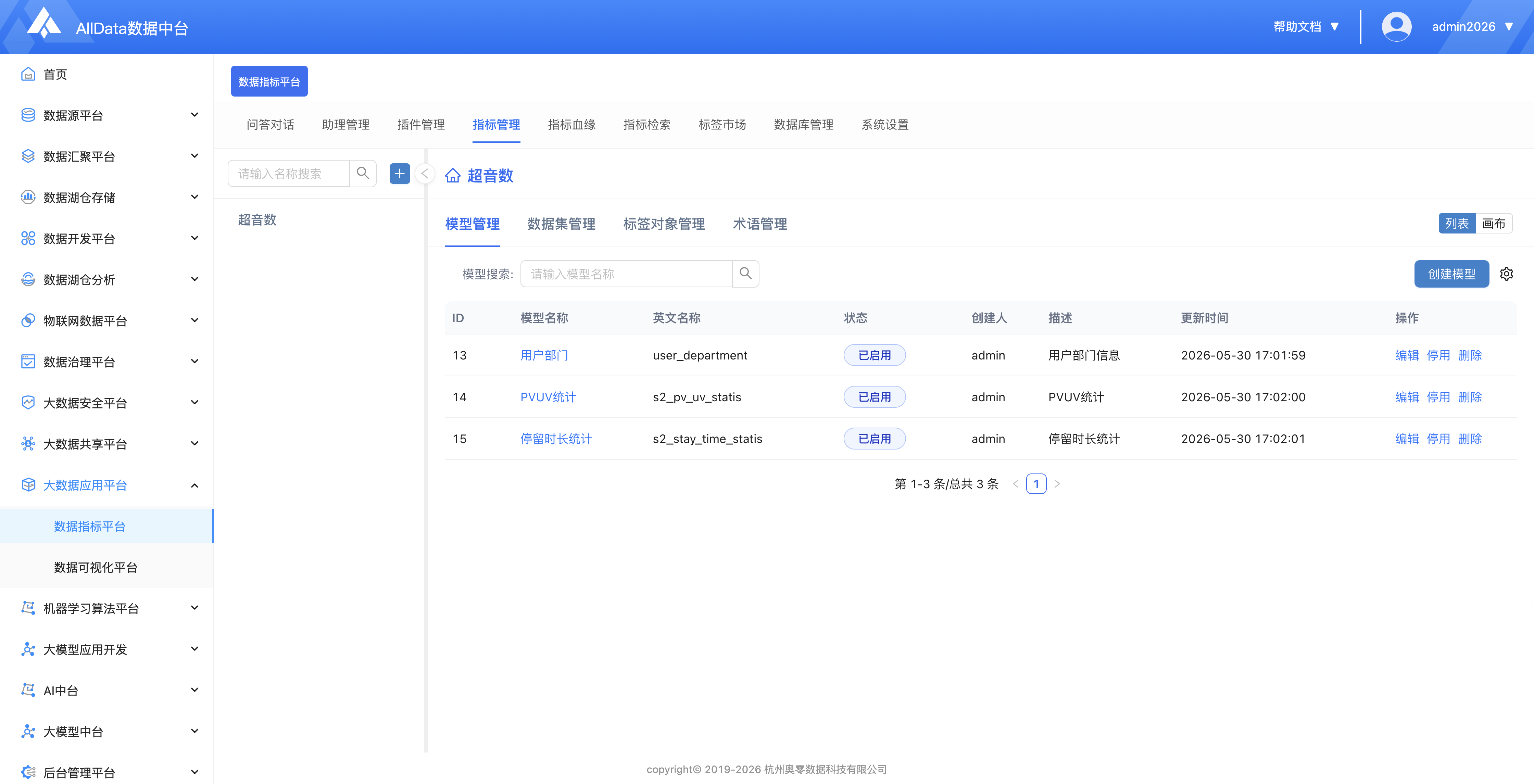Screen dimensions: 1534x784
Task: Click 更新时间 column header
Action: tap(1205, 318)
